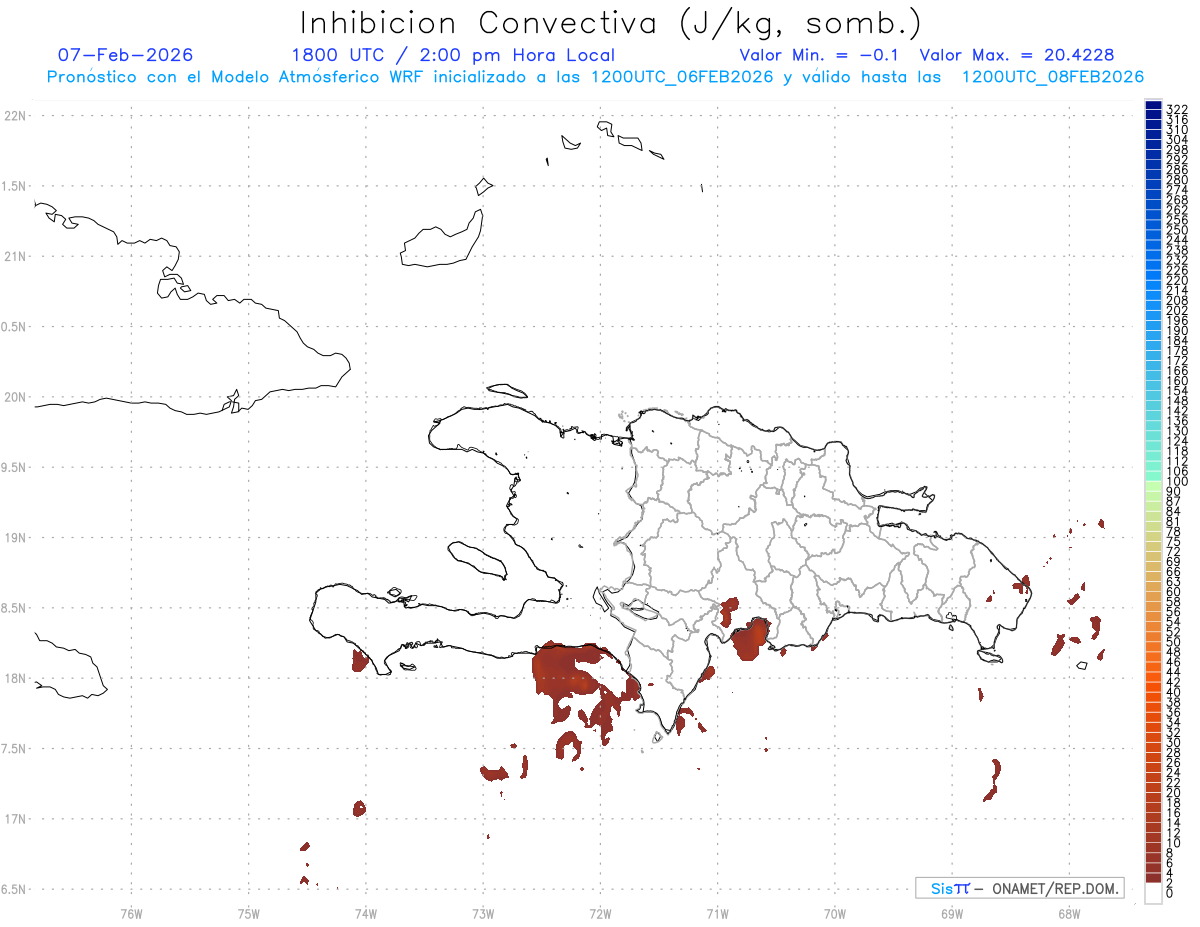Click colorbar label '0'
Image resolution: width=1200 pixels, height=927 pixels.
[1170, 892]
